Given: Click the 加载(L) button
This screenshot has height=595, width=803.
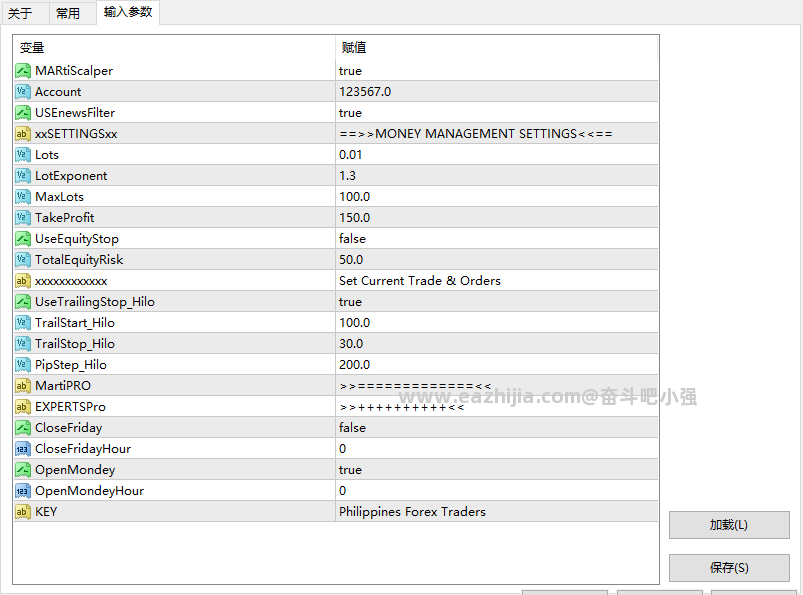Looking at the screenshot, I should click(729, 525).
